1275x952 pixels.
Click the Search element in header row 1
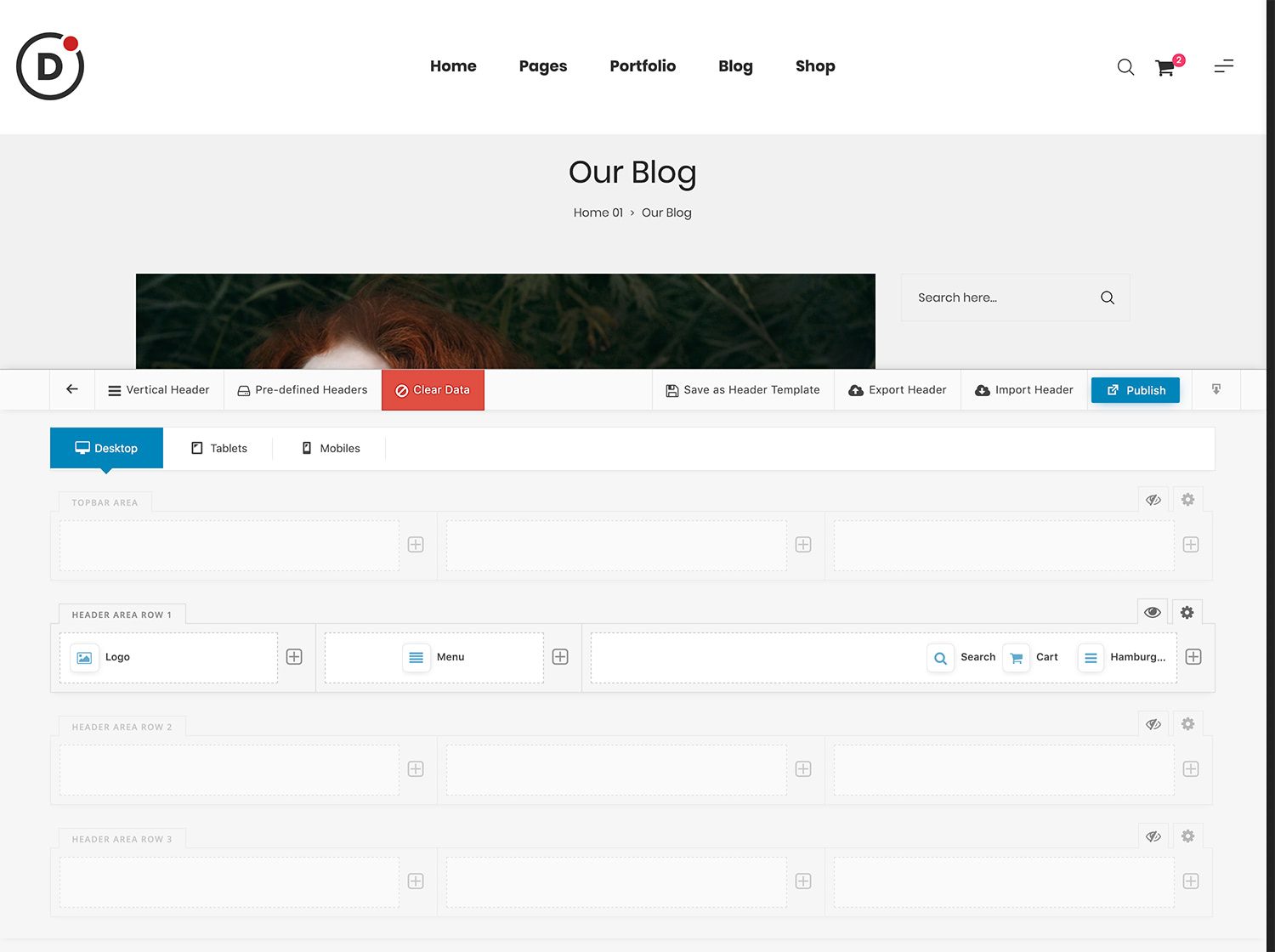click(x=961, y=657)
